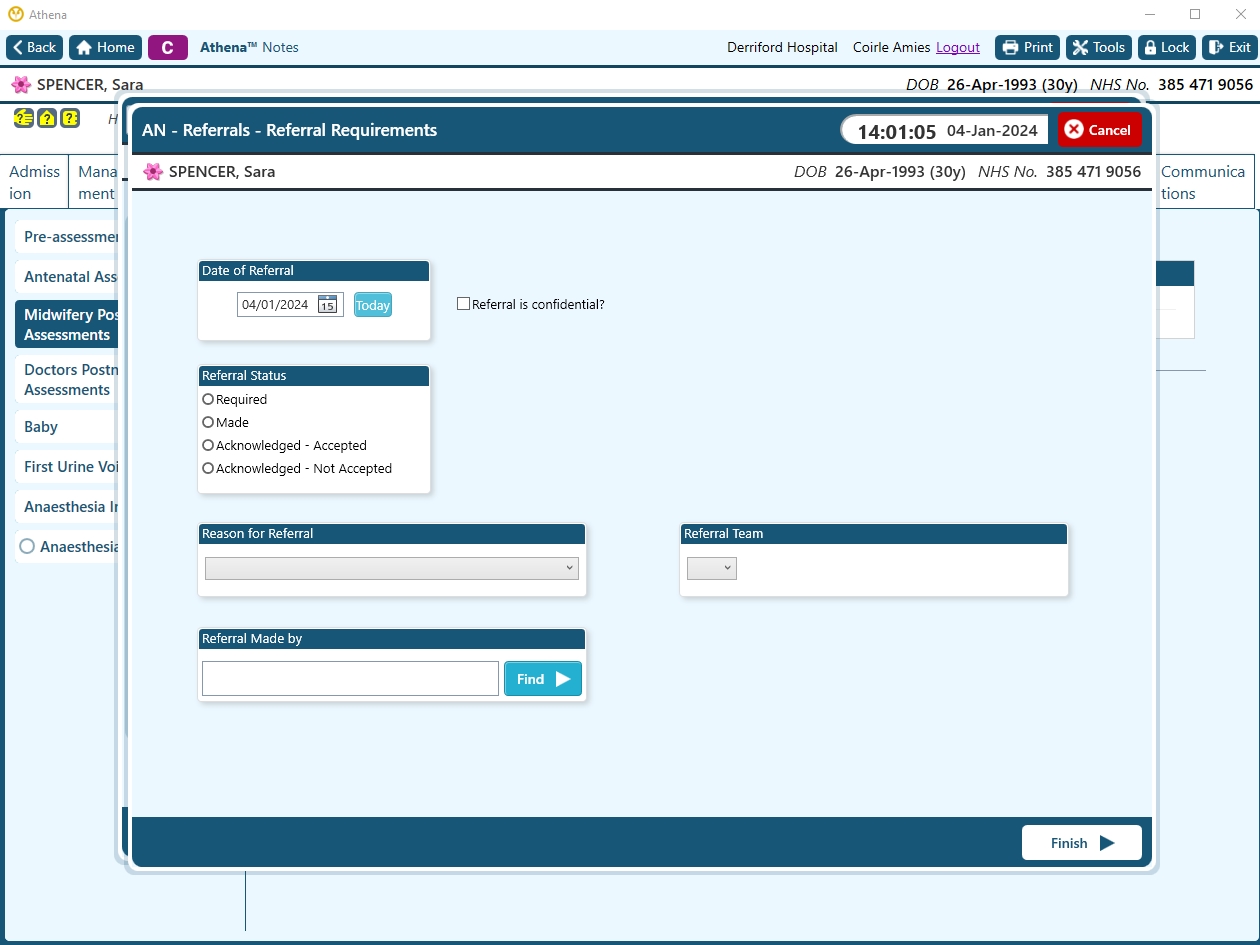Click the last yellow question-mark icon

coord(70,118)
